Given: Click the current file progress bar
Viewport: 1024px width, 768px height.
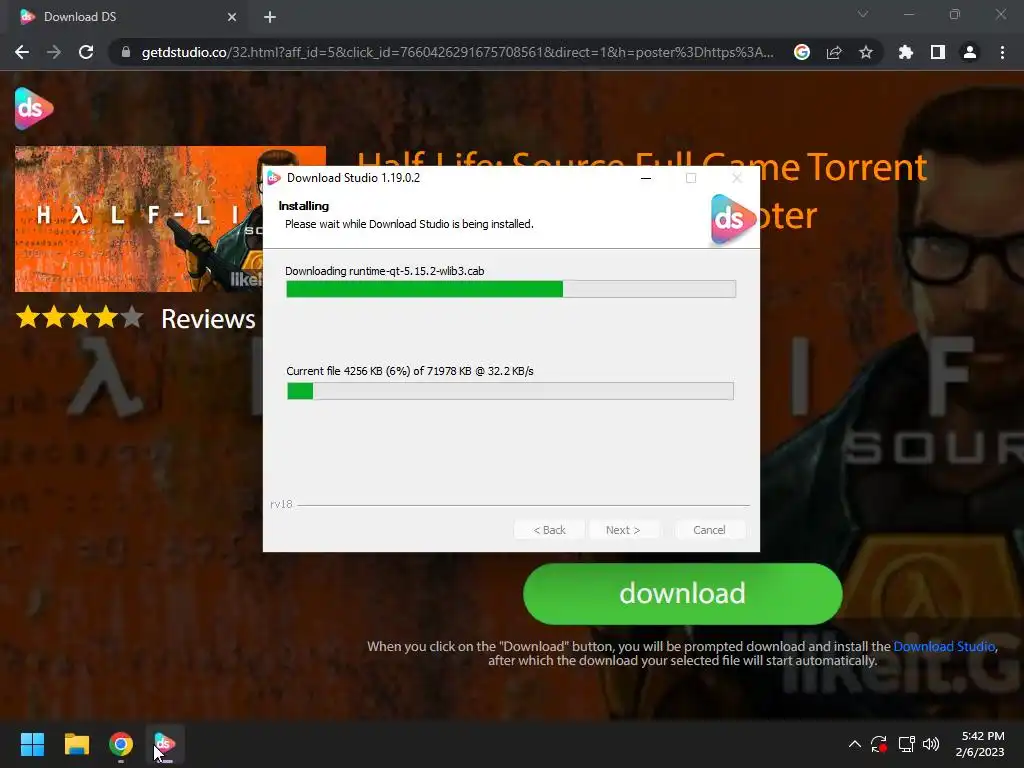Looking at the screenshot, I should [x=510, y=391].
